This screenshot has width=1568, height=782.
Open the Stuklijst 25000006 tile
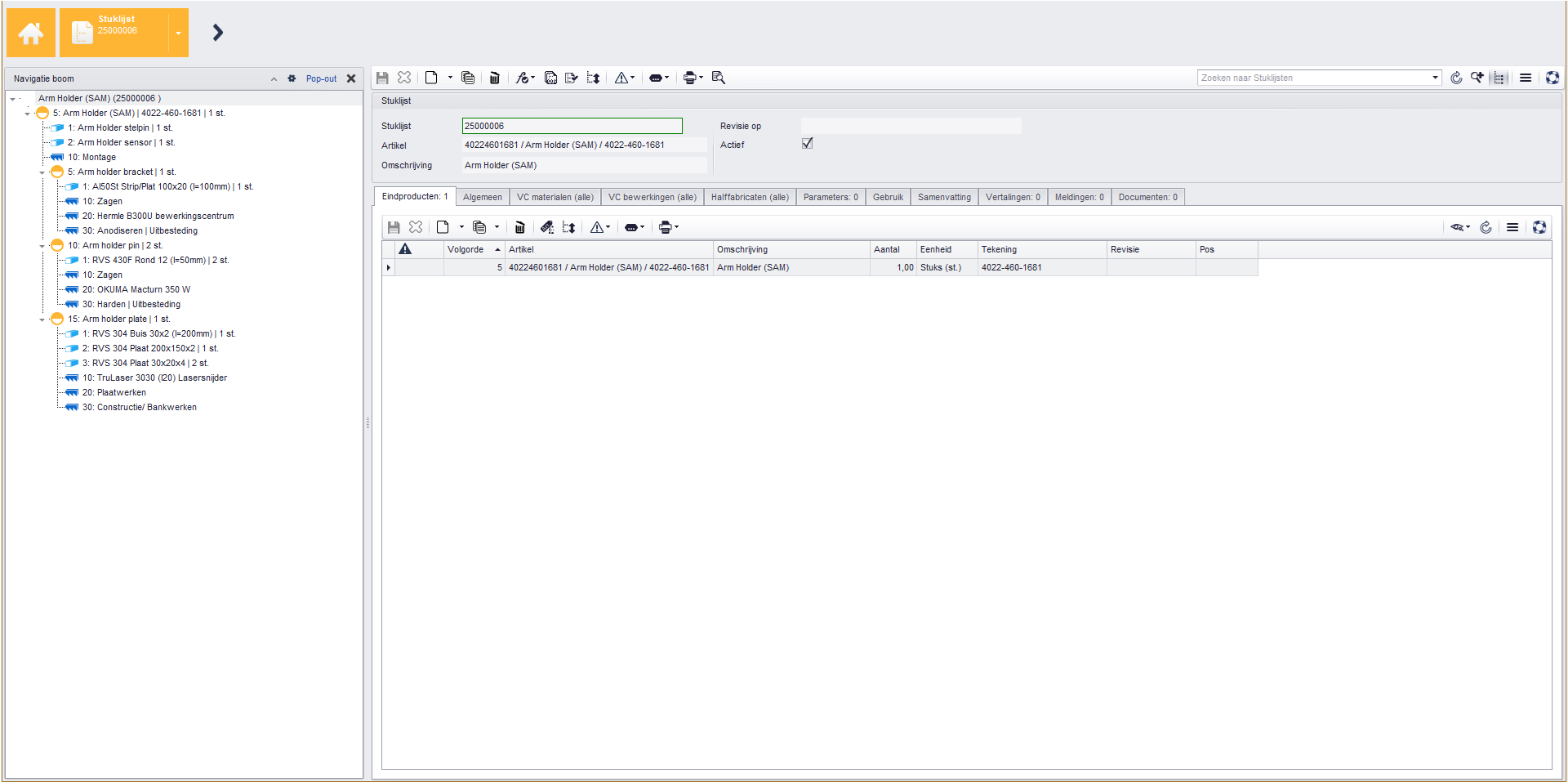[114, 33]
